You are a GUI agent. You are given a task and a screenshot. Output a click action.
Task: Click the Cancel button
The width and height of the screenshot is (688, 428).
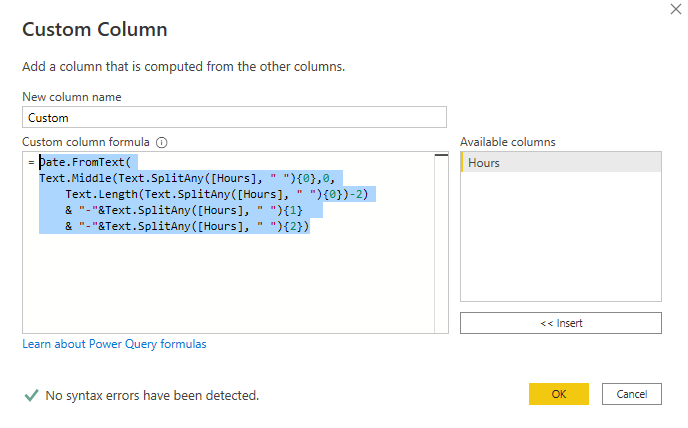631,394
